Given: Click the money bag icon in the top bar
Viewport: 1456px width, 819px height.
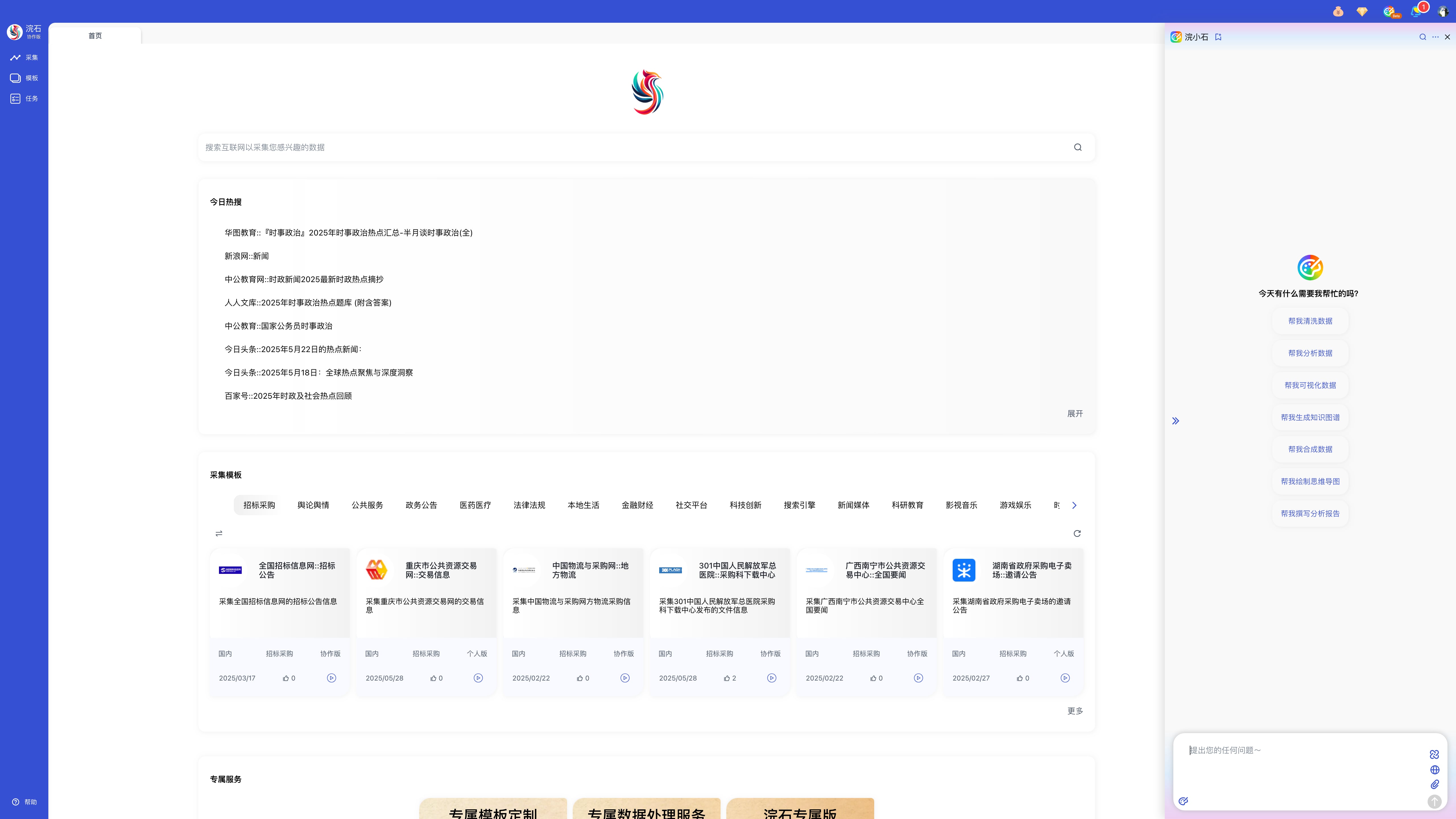Looking at the screenshot, I should pyautogui.click(x=1338, y=11).
